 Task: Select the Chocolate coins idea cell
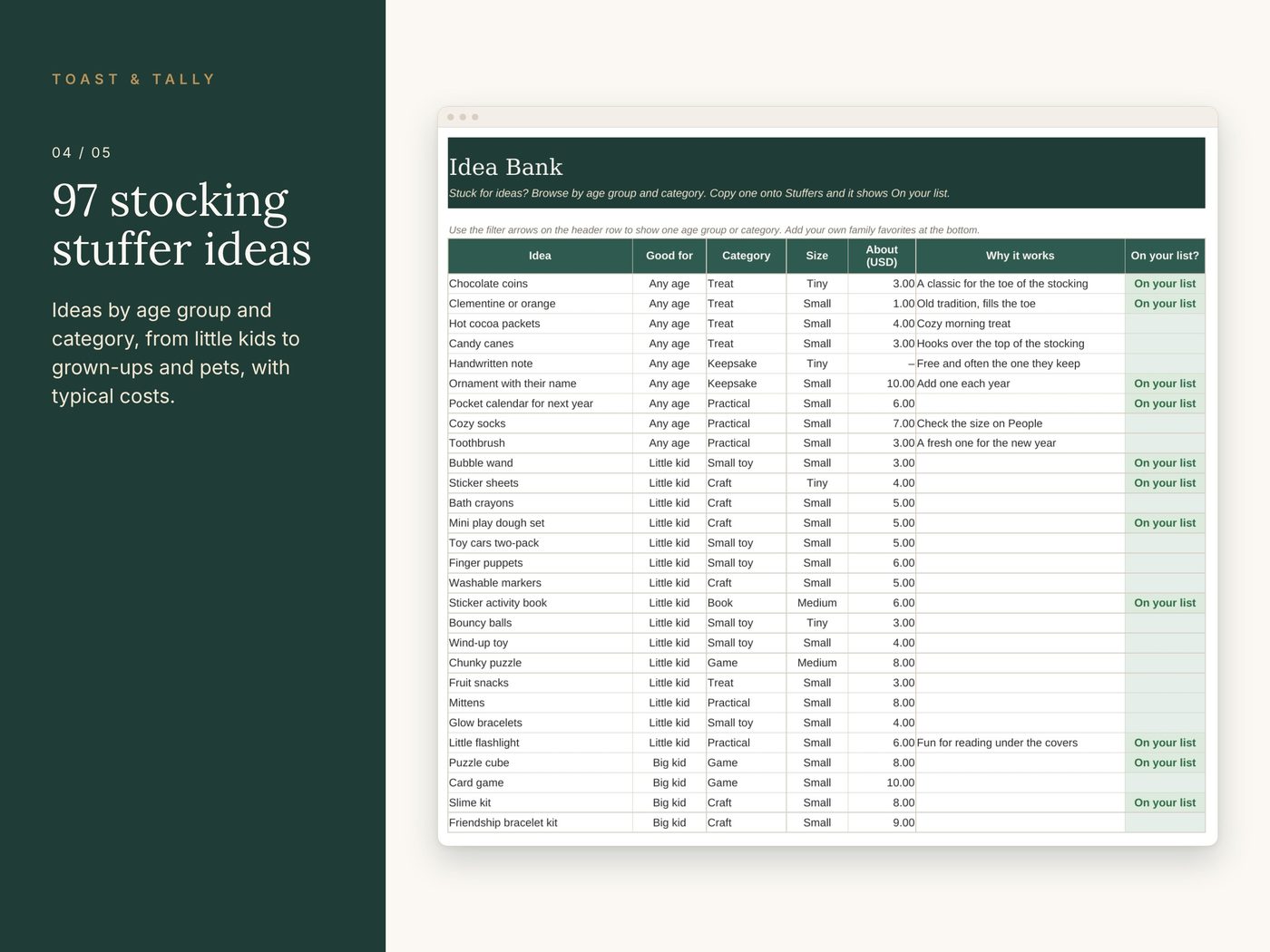coord(540,284)
